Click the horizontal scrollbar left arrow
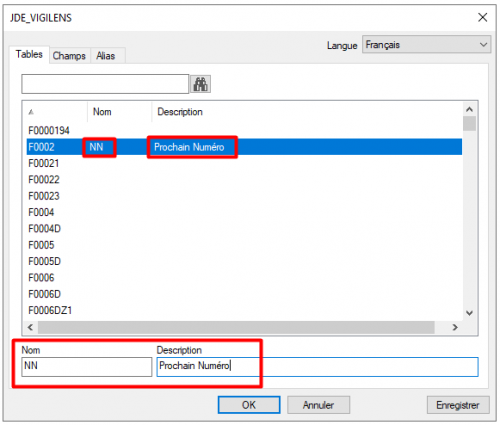 pos(30,327)
